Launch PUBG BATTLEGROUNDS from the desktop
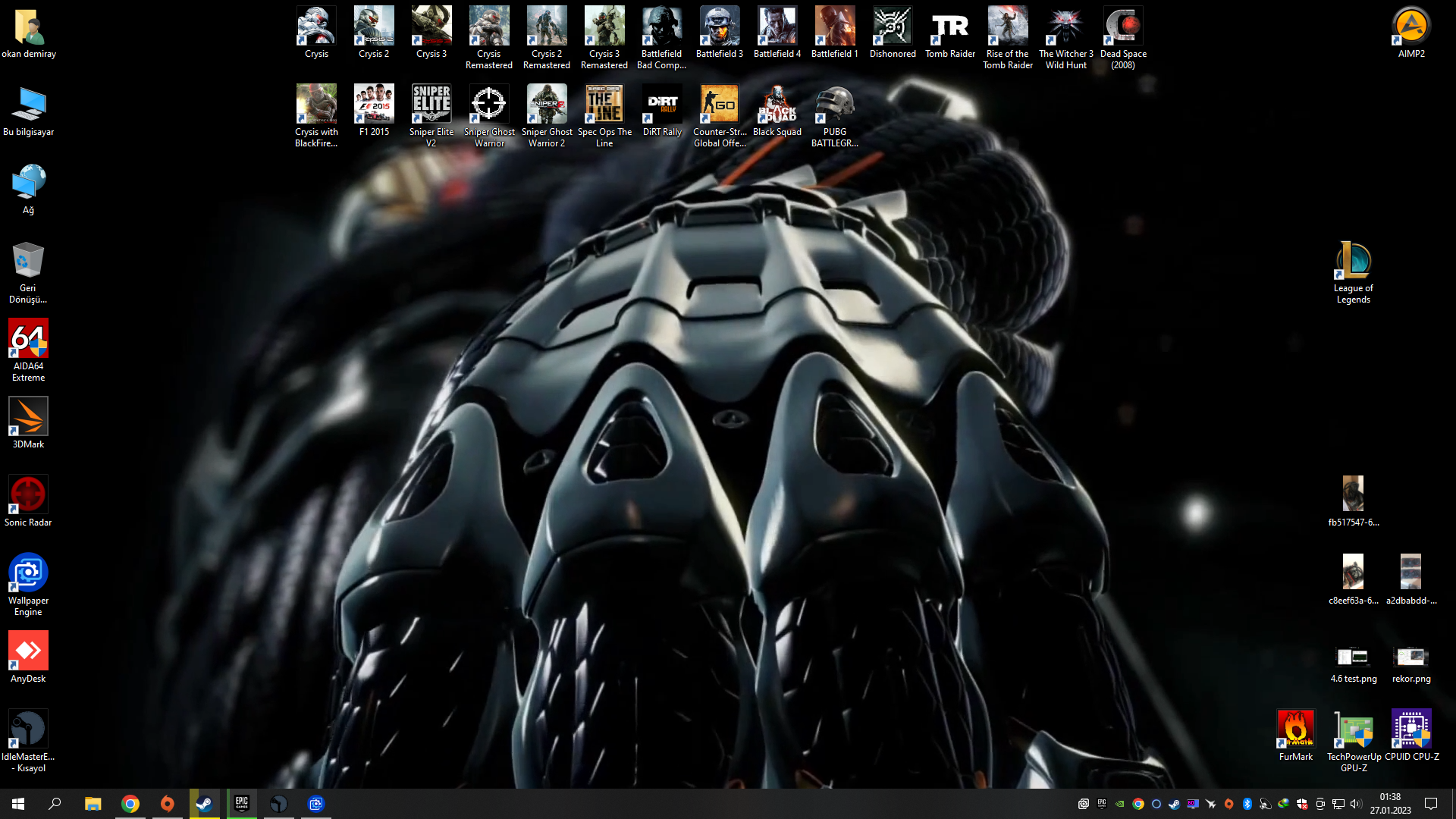 click(835, 105)
